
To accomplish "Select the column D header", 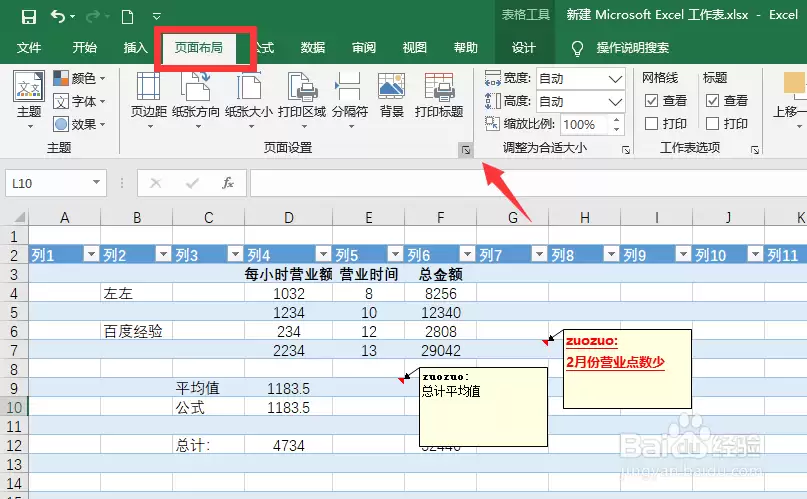I will [x=289, y=218].
